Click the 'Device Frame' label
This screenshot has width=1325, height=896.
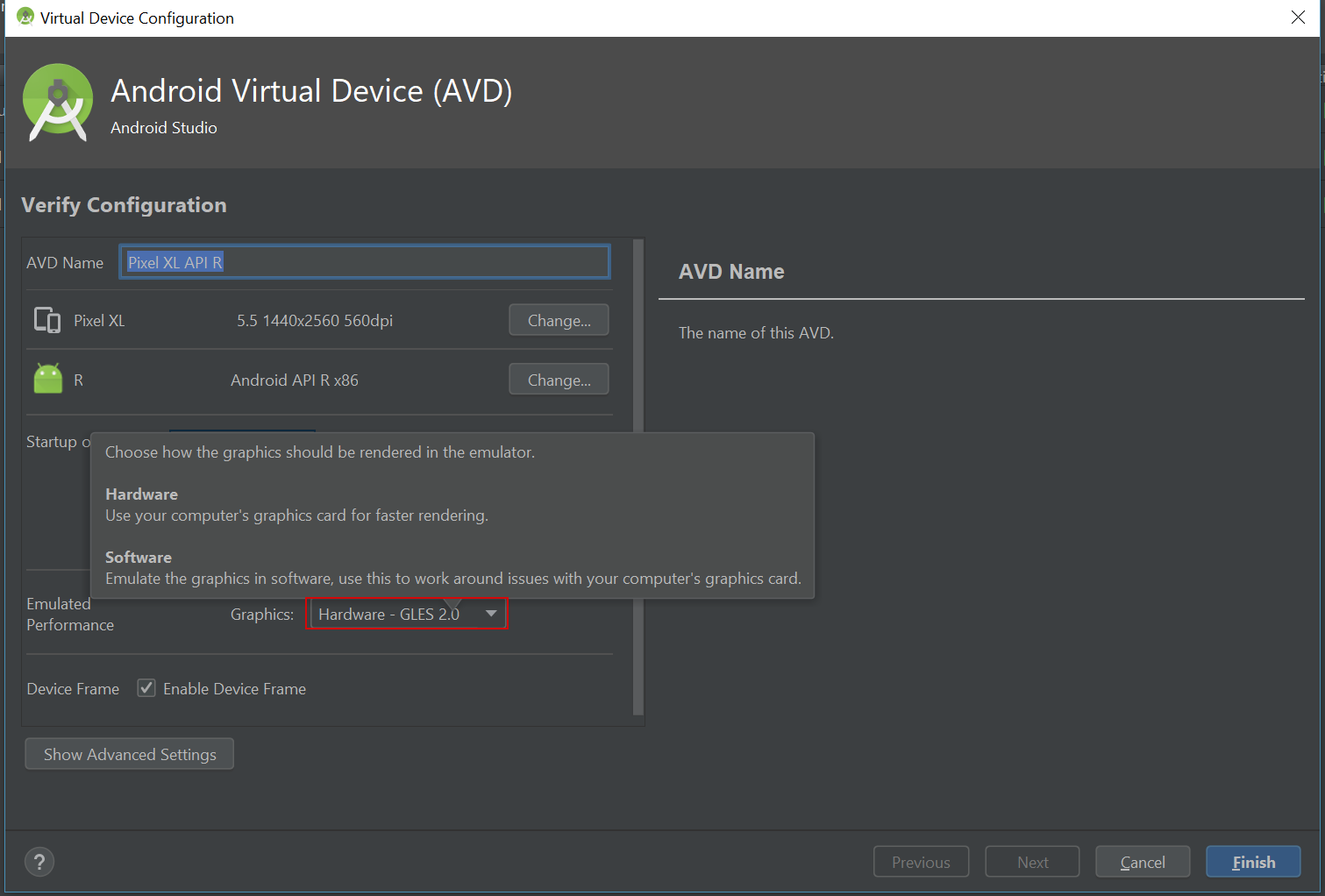pyautogui.click(x=73, y=688)
